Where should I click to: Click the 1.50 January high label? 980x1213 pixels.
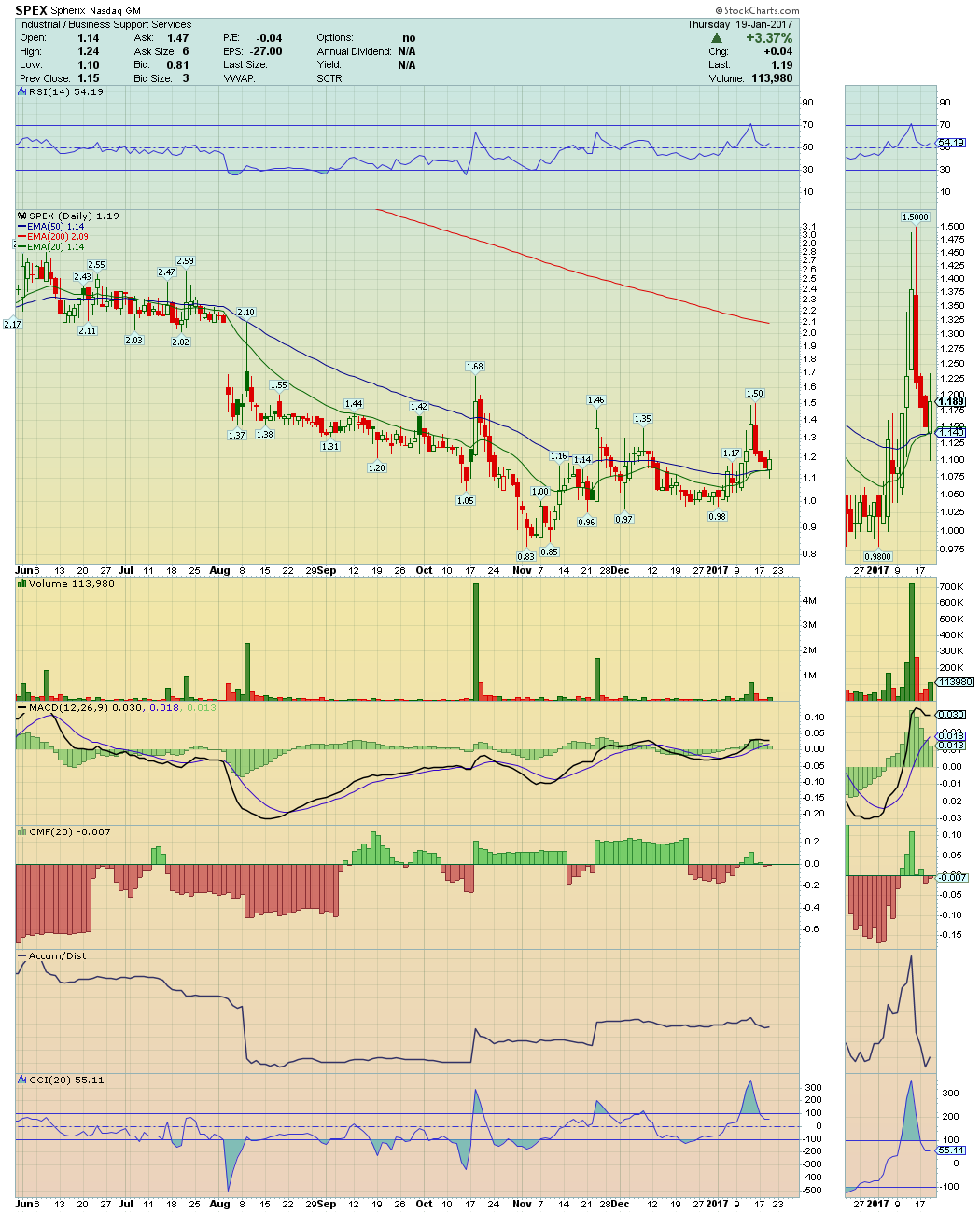[754, 394]
